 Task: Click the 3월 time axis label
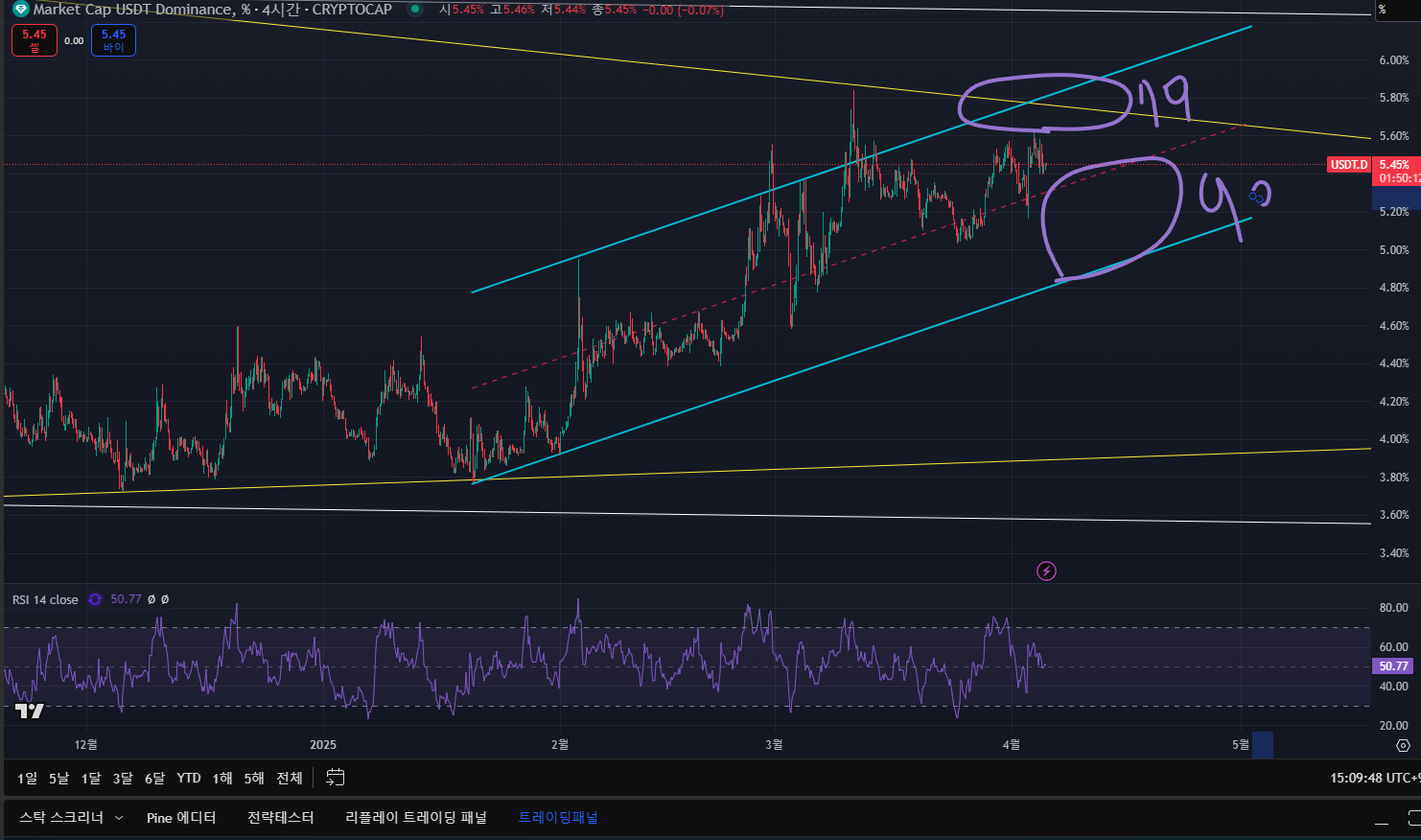(x=774, y=745)
